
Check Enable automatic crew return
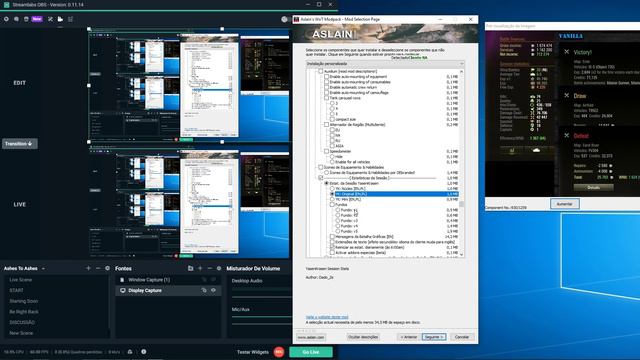pyautogui.click(x=326, y=87)
